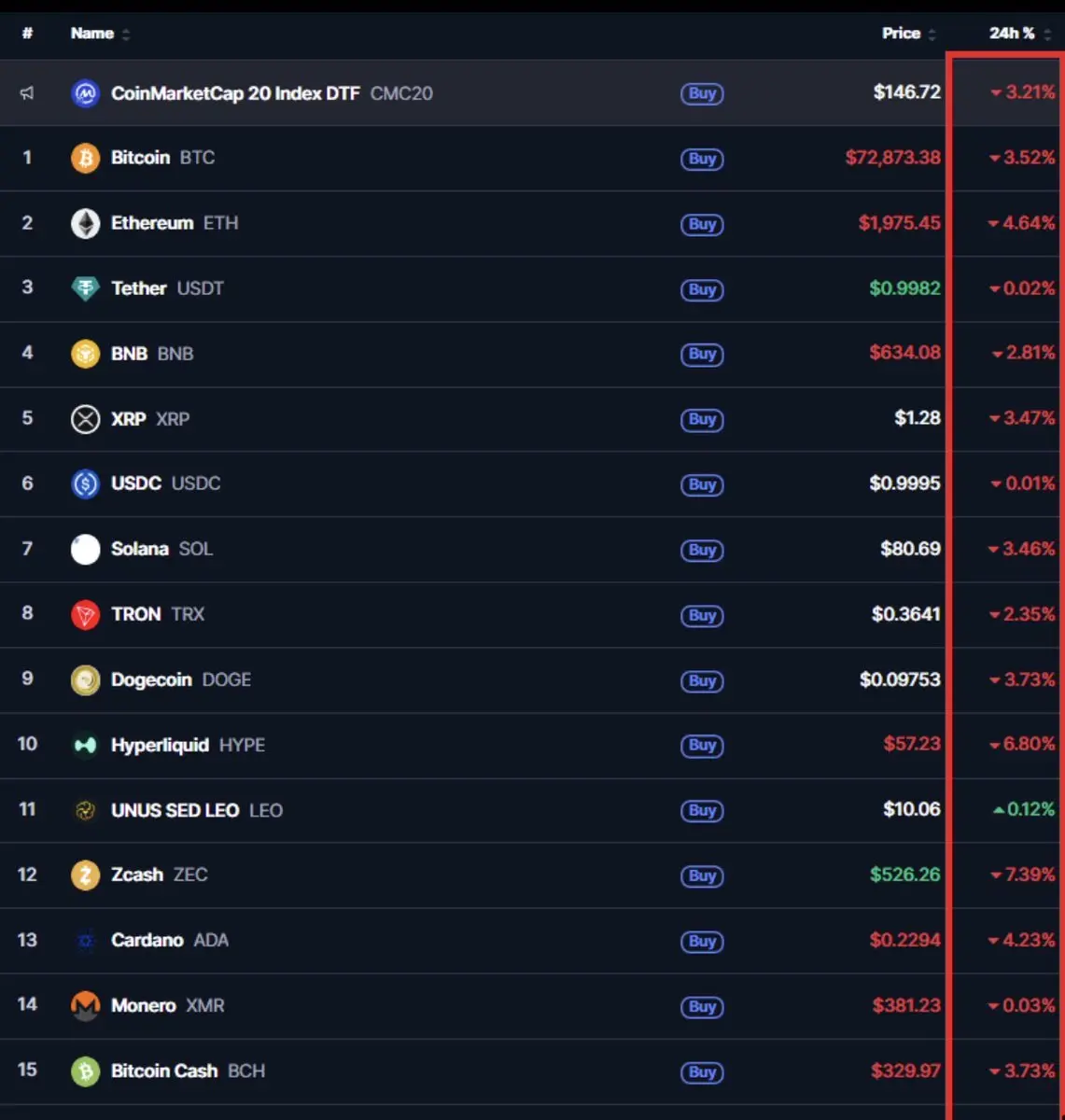Click the $526.26 Zcash price
1065x1120 pixels.
pos(904,875)
